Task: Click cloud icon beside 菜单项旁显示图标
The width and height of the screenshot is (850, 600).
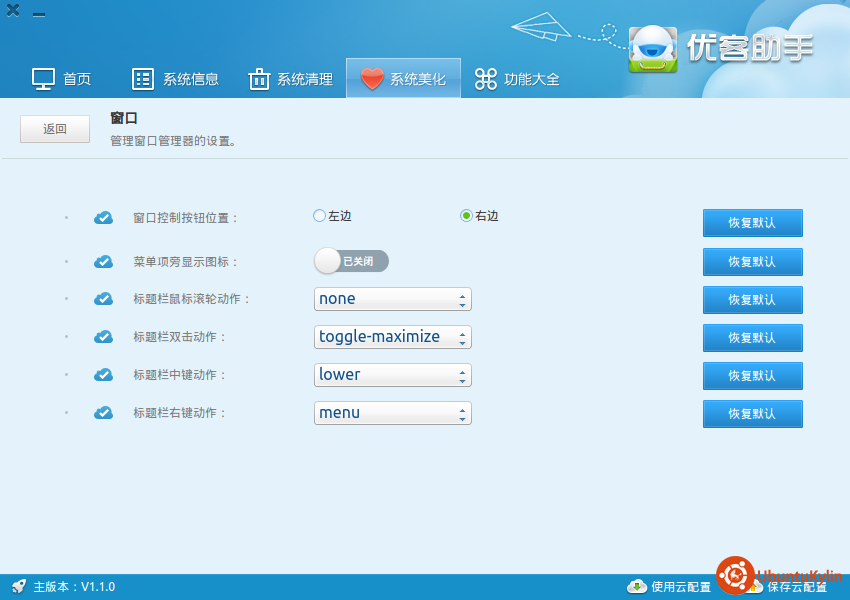Action: pos(103,261)
